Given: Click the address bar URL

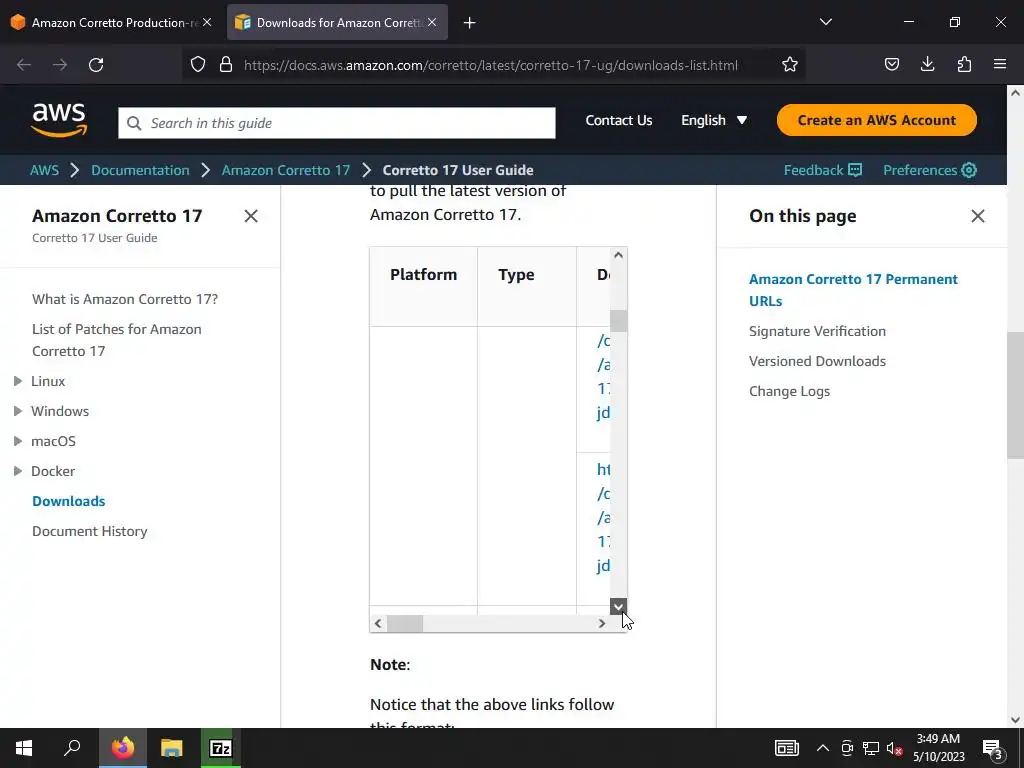Looking at the screenshot, I should [490, 65].
